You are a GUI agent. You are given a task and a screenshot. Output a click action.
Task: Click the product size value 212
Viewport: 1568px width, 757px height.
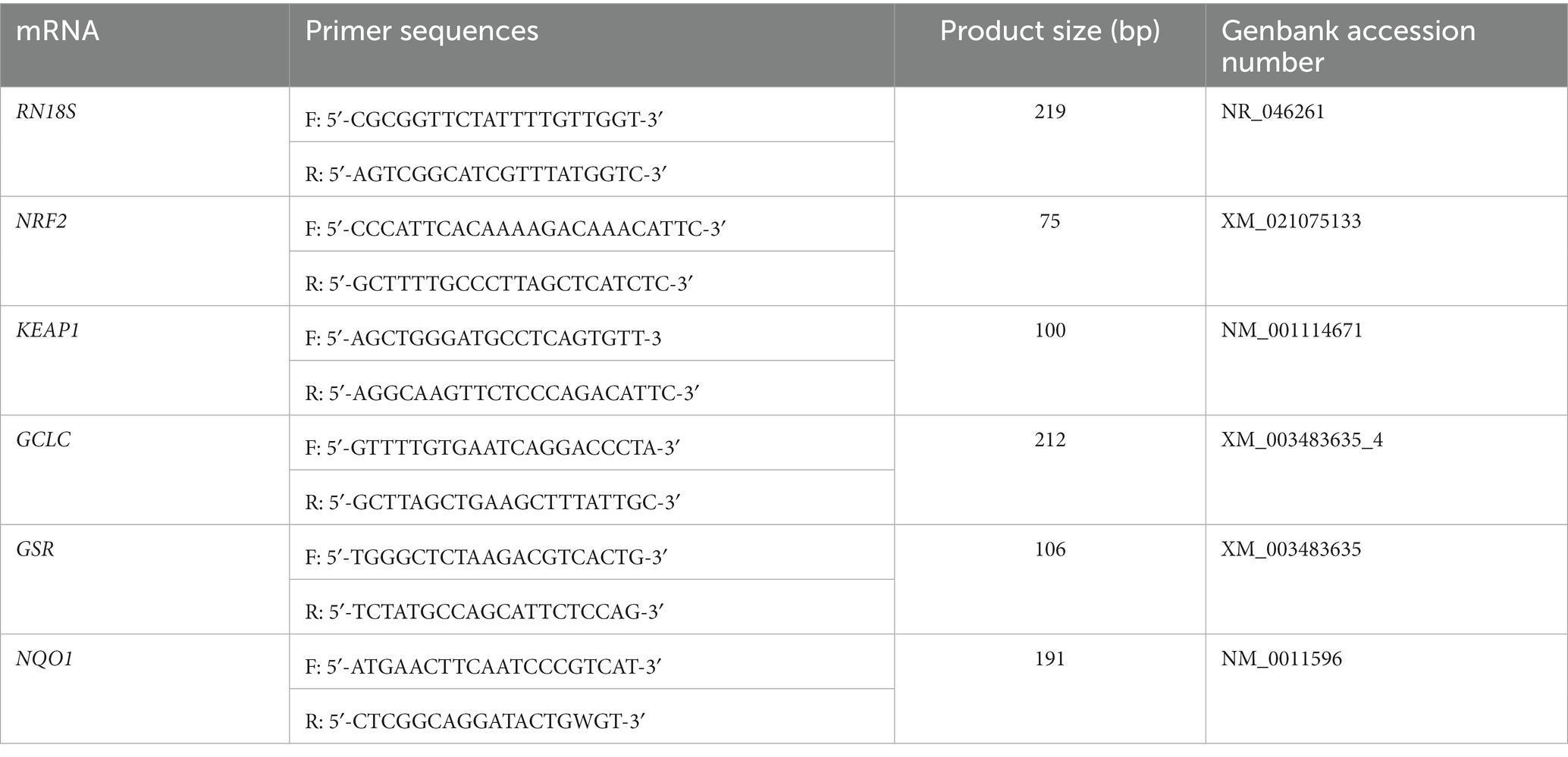(1050, 439)
